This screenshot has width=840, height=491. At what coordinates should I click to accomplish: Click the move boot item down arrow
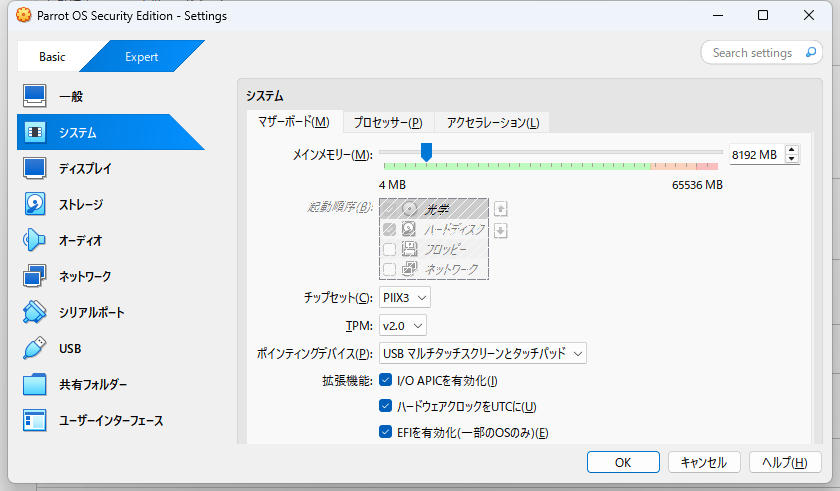click(500, 231)
